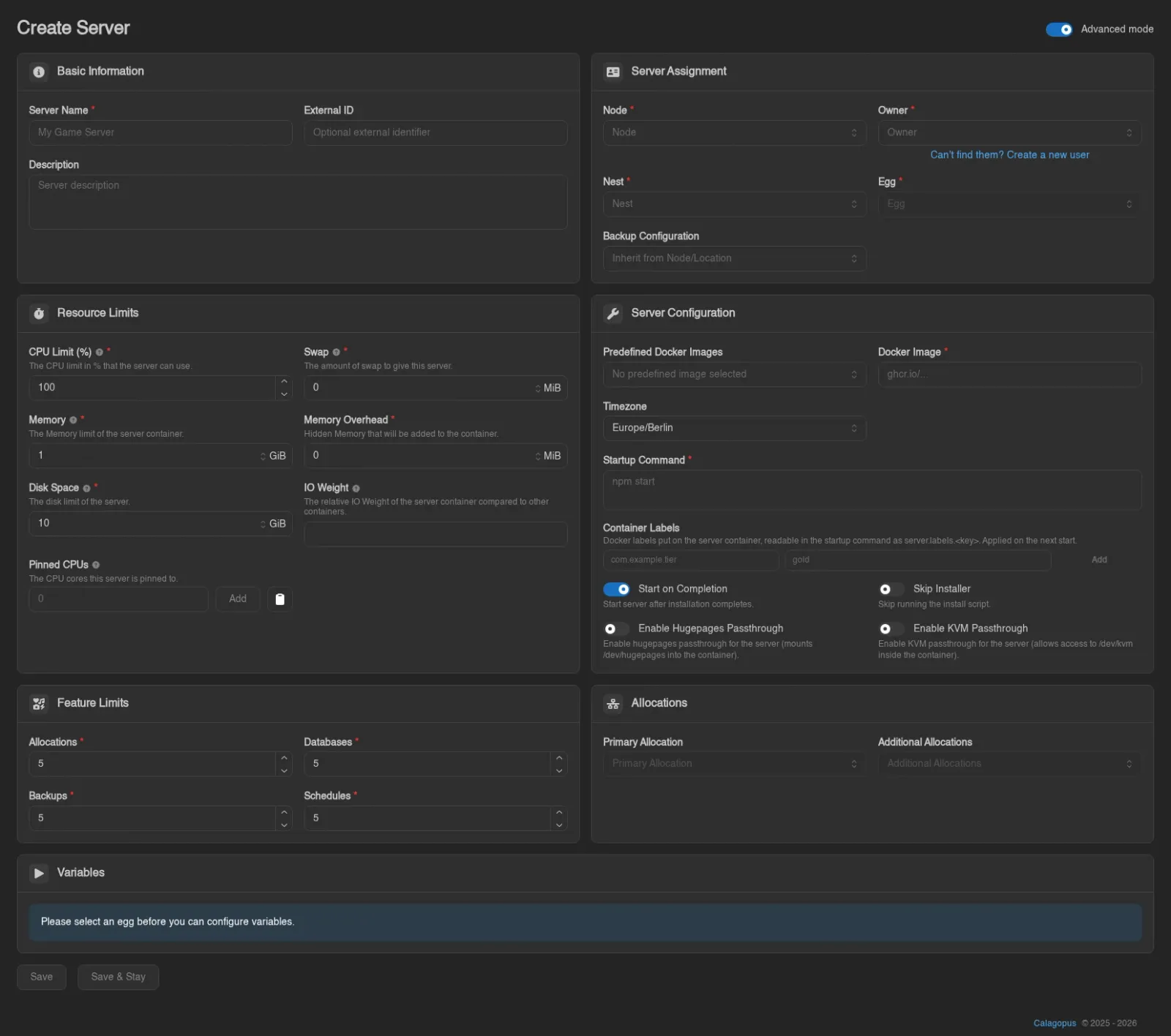Enable Hugepages Passthrough toggle
The height and width of the screenshot is (1036, 1171).
(x=616, y=628)
